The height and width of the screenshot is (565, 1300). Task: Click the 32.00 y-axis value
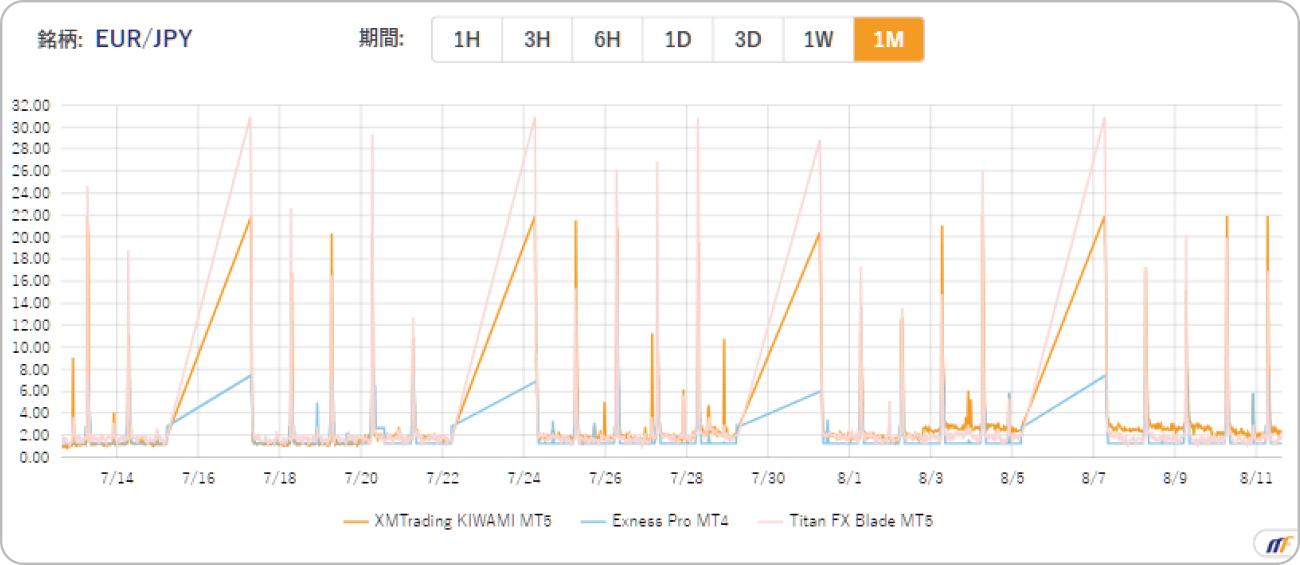coord(31,105)
